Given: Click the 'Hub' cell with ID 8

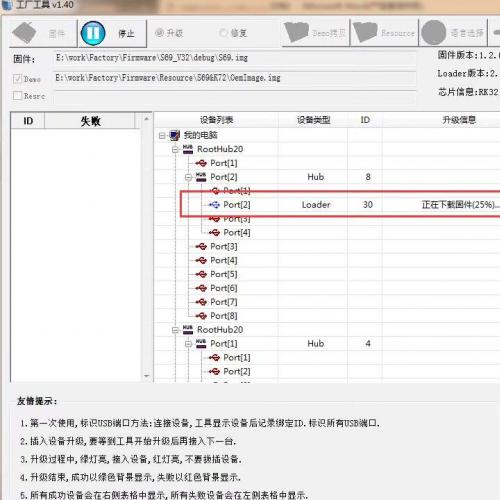Looking at the screenshot, I should (x=316, y=177).
